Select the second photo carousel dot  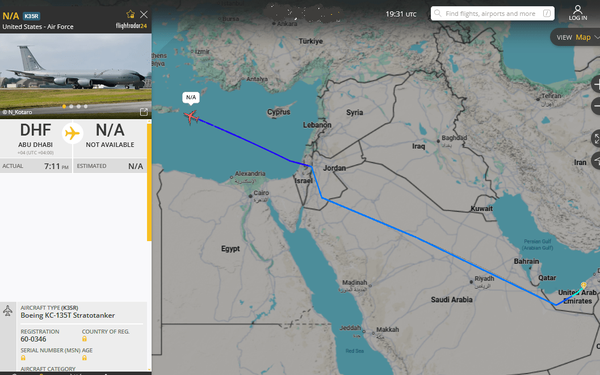(x=71, y=106)
